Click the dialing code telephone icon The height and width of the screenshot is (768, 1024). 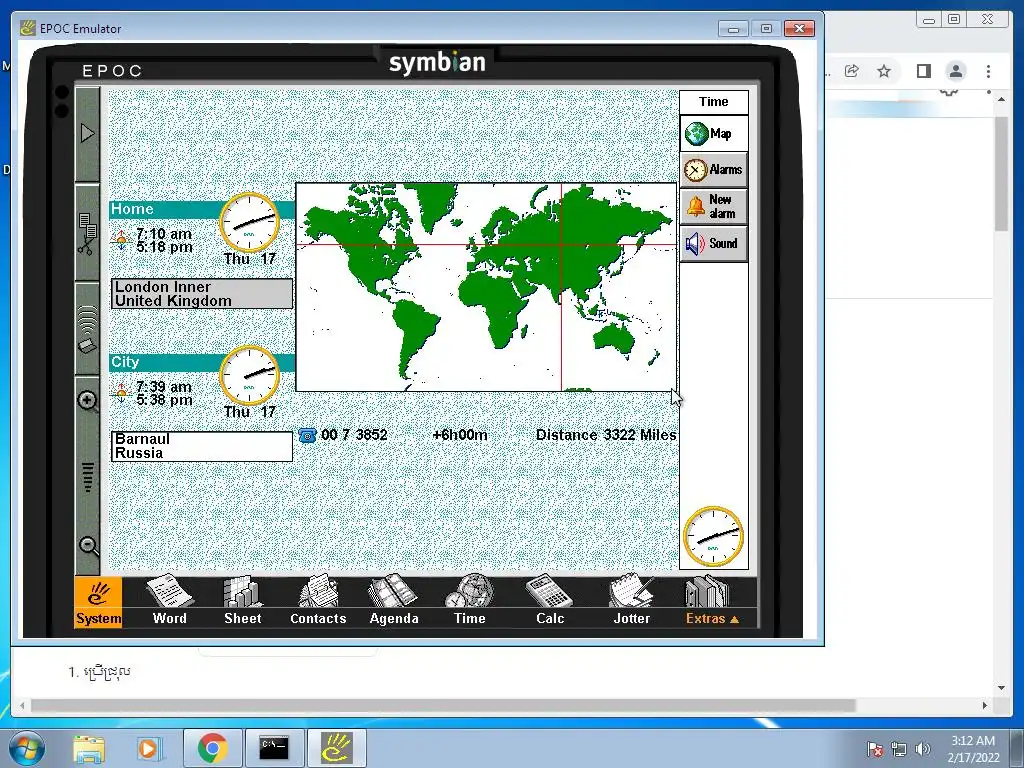[x=307, y=435]
